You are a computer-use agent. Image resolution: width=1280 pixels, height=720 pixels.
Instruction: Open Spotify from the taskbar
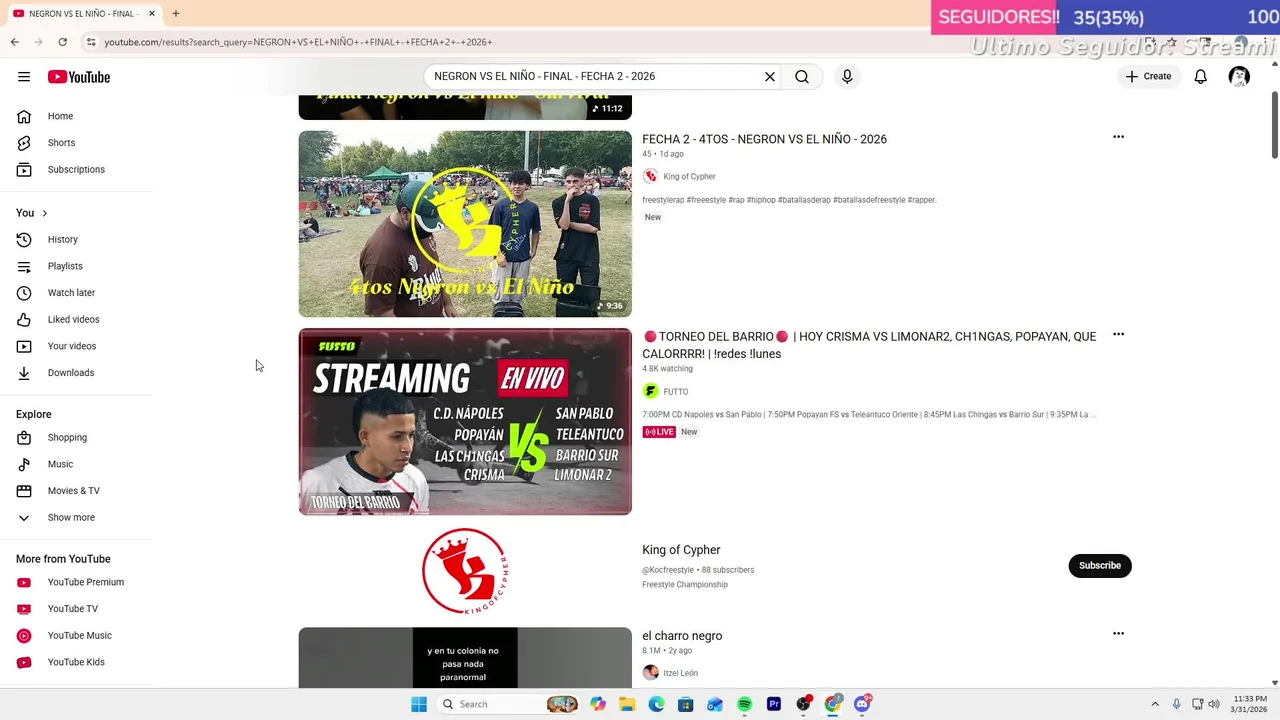tap(744, 704)
